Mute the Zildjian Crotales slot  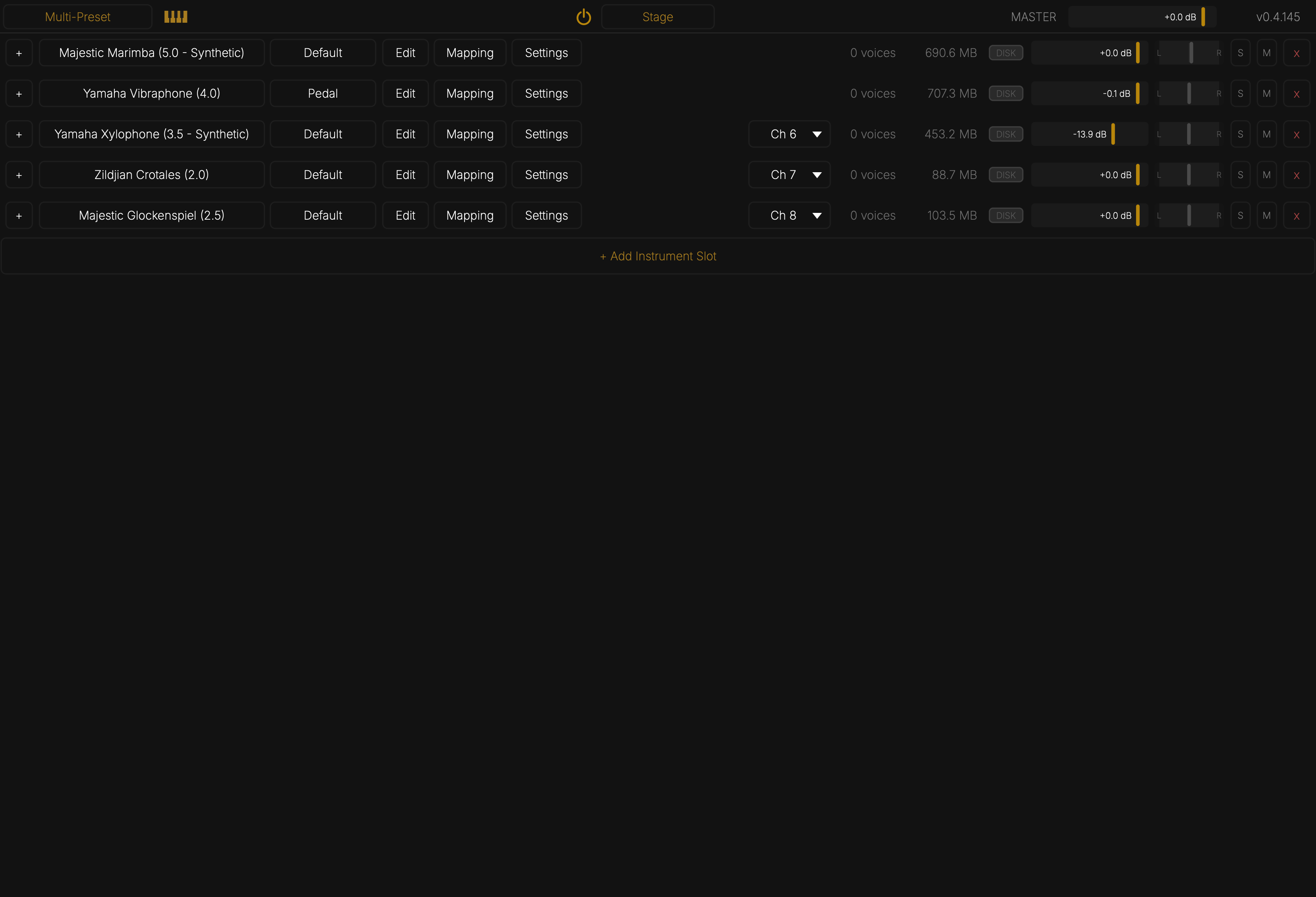click(1267, 175)
